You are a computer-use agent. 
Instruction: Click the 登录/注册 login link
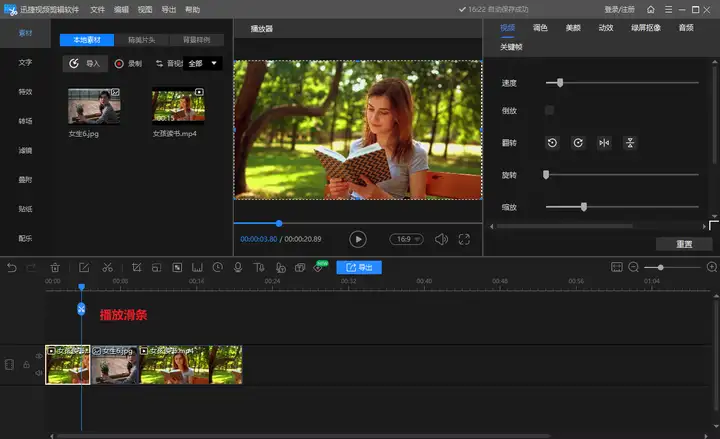point(619,9)
